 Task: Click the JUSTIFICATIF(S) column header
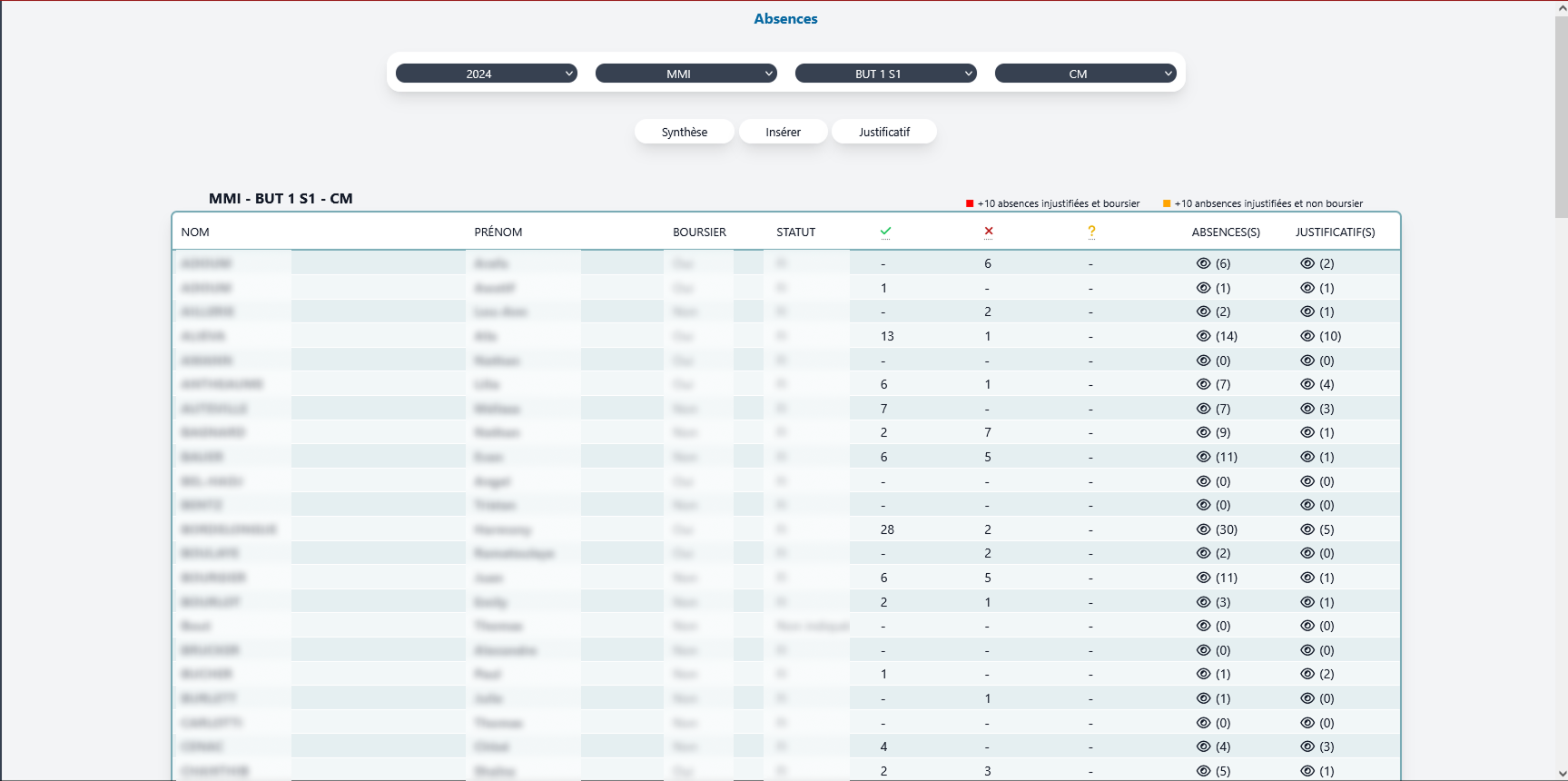coord(1335,232)
